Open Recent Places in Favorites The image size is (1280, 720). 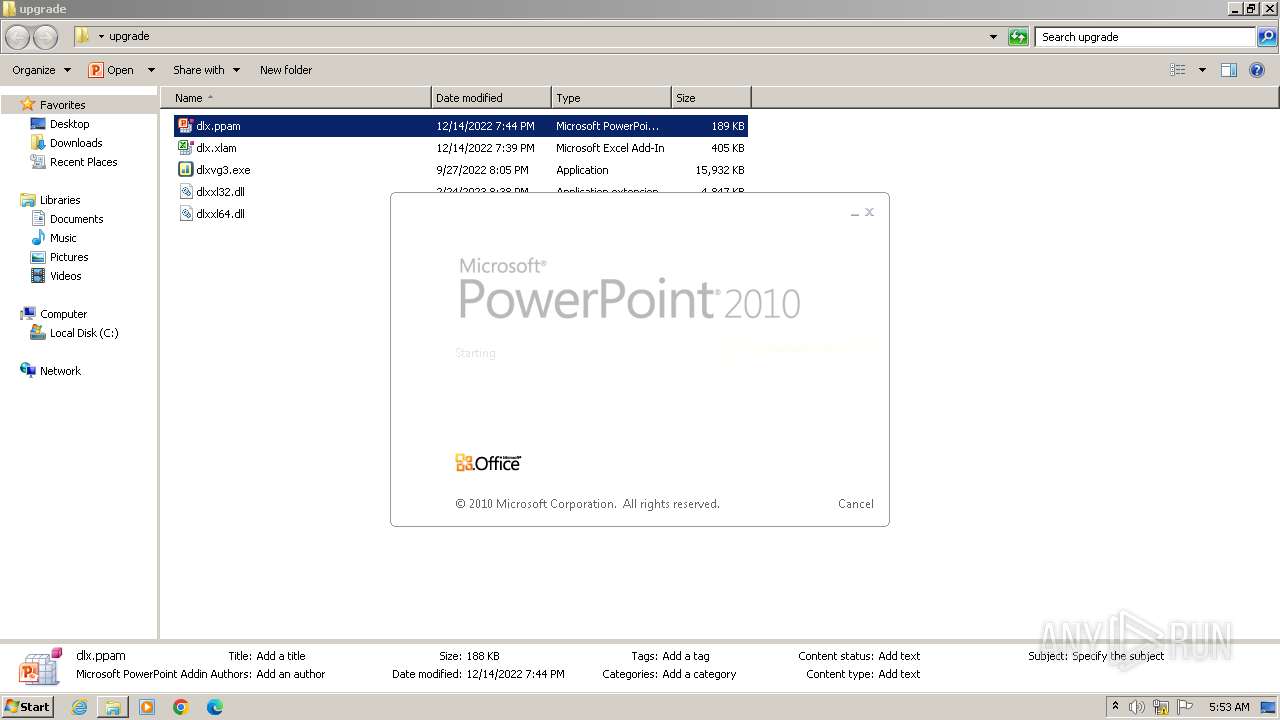[x=83, y=162]
